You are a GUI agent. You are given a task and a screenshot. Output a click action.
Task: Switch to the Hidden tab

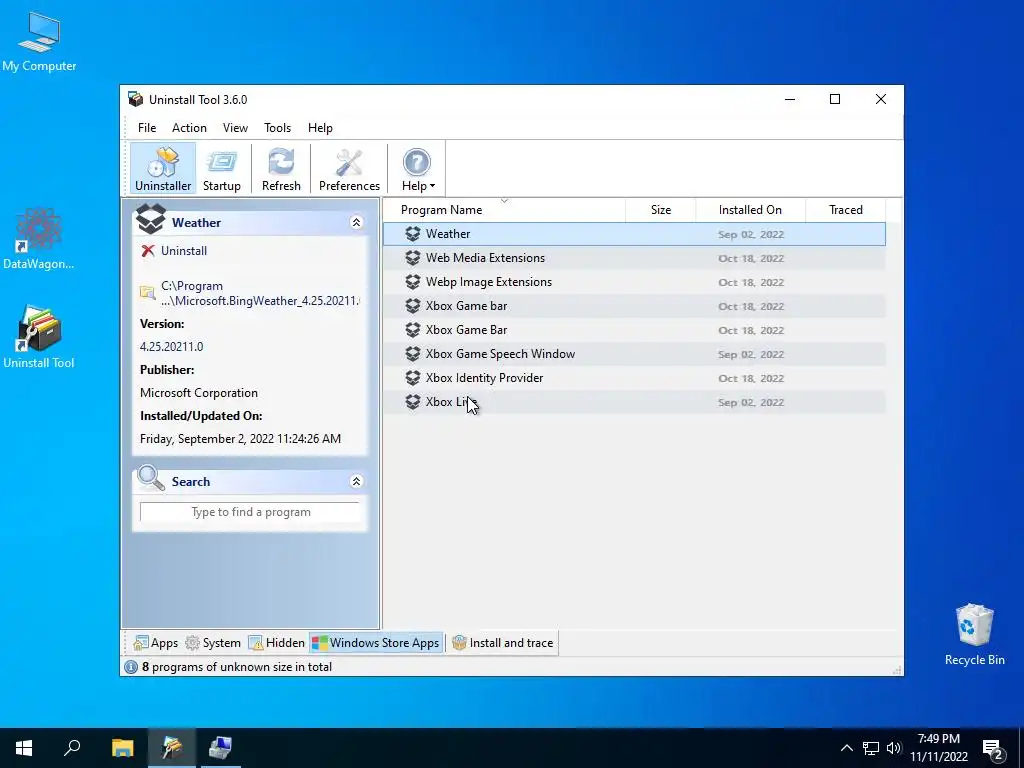[x=276, y=643]
